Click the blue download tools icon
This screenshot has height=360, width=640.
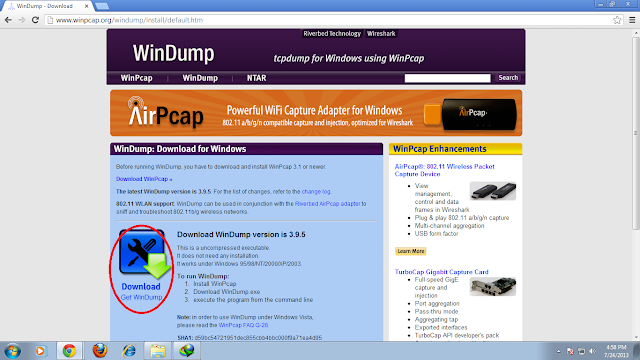click(144, 254)
